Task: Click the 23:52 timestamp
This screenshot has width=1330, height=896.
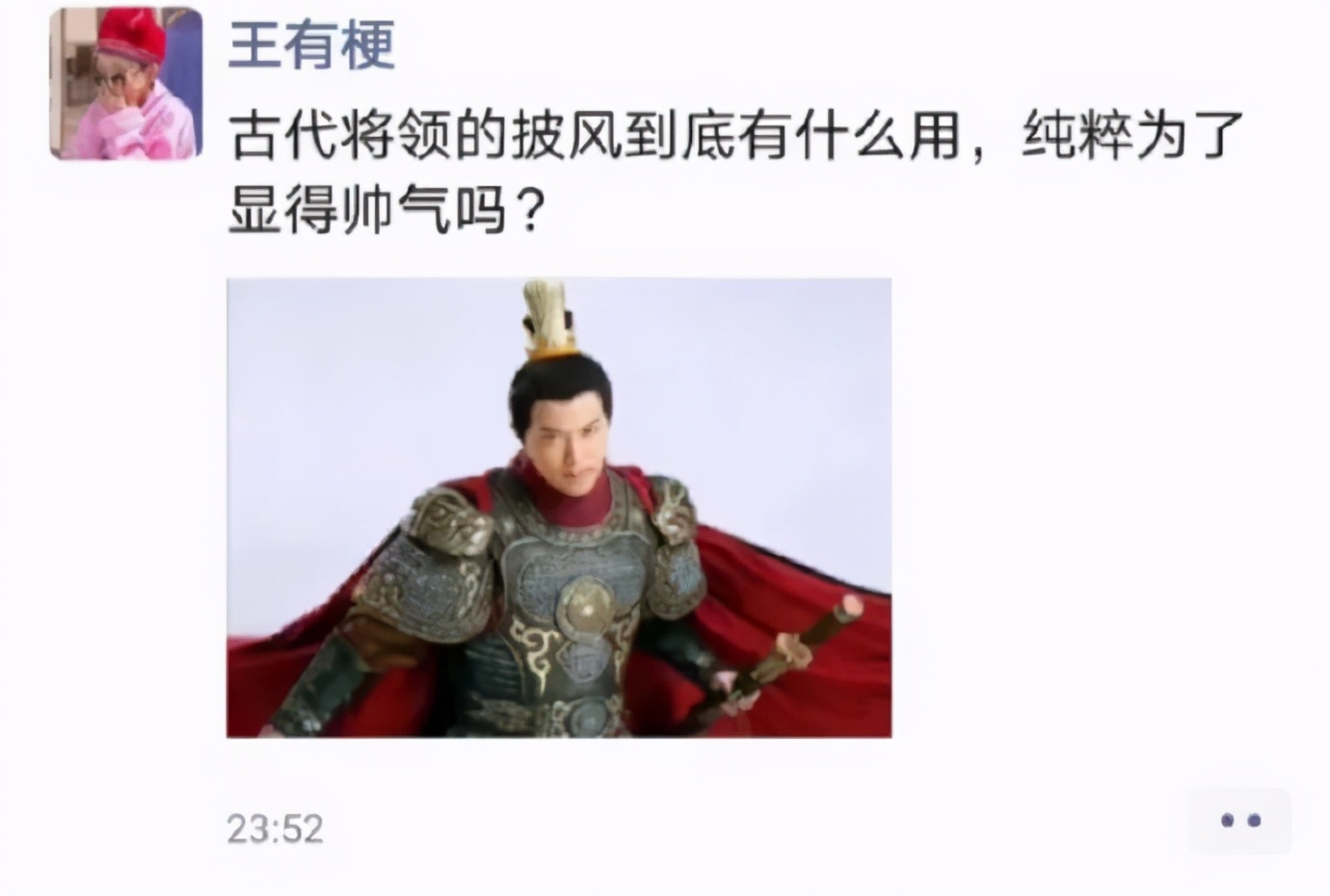Action: 275,829
